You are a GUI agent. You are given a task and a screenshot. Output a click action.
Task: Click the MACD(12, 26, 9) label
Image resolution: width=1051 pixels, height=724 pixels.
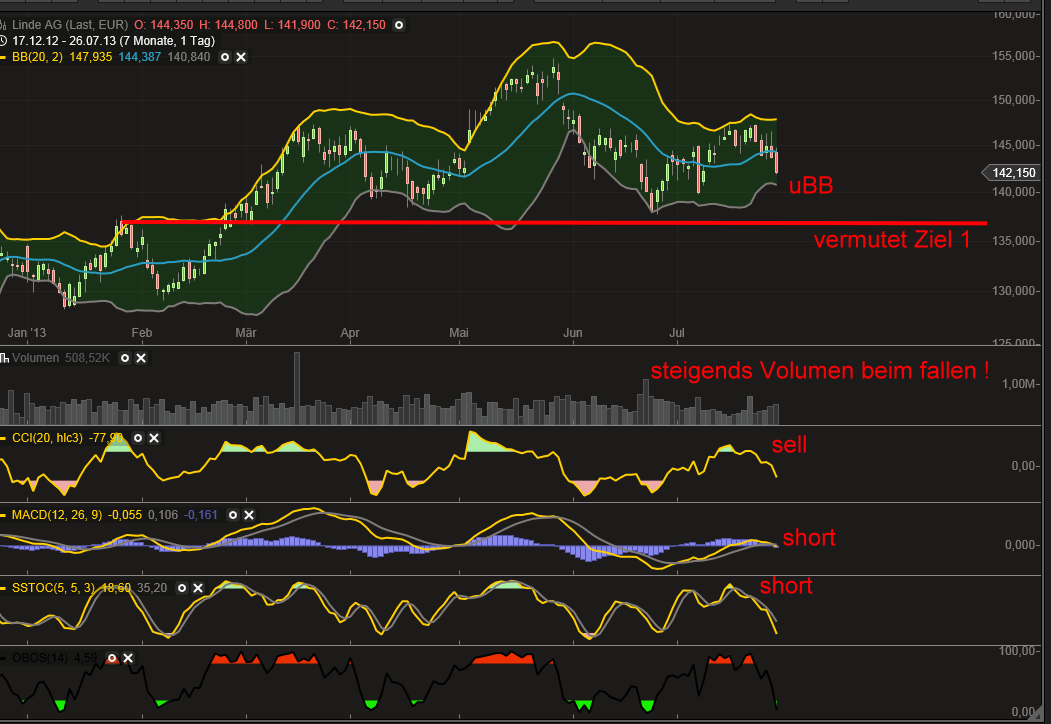[x=57, y=515]
